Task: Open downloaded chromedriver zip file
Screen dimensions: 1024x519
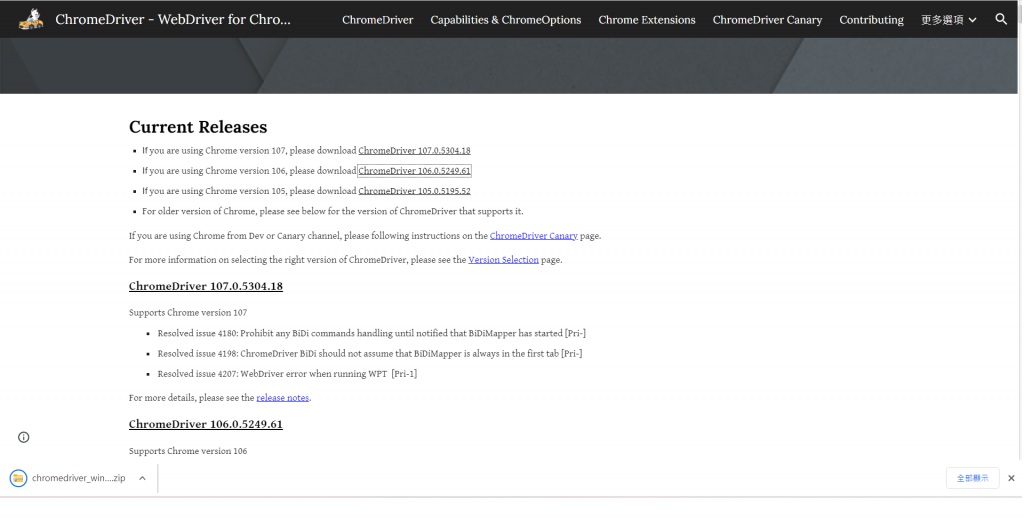Action: (69, 479)
